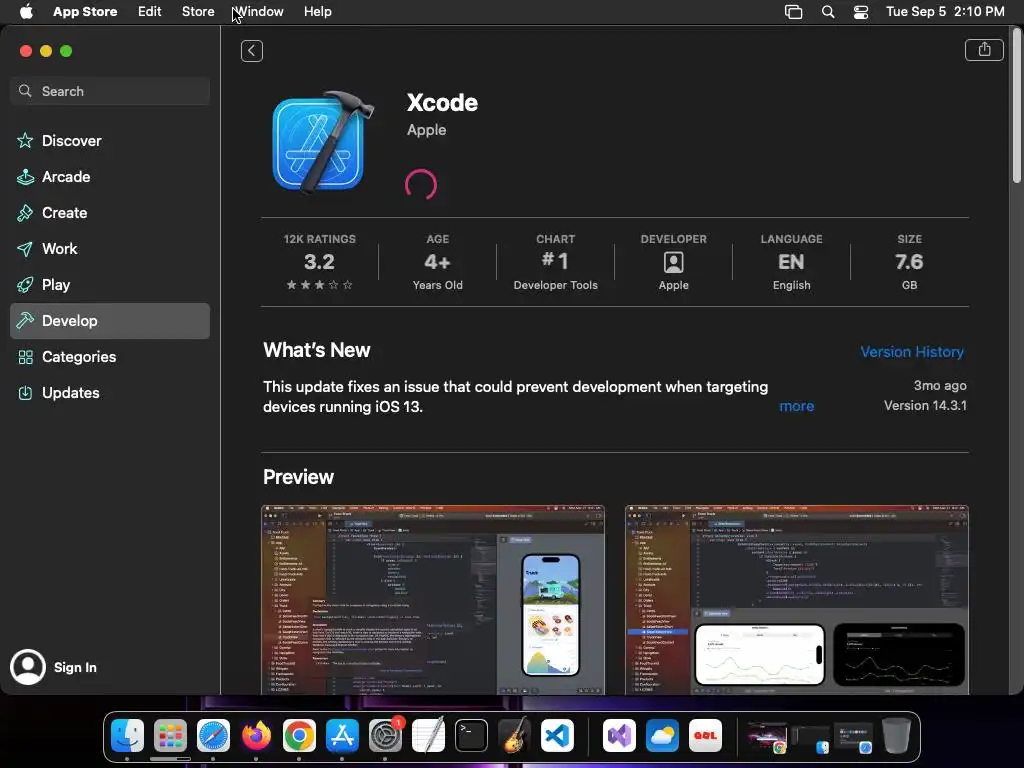Click the #1 Developer Tools chart rank

click(x=555, y=262)
